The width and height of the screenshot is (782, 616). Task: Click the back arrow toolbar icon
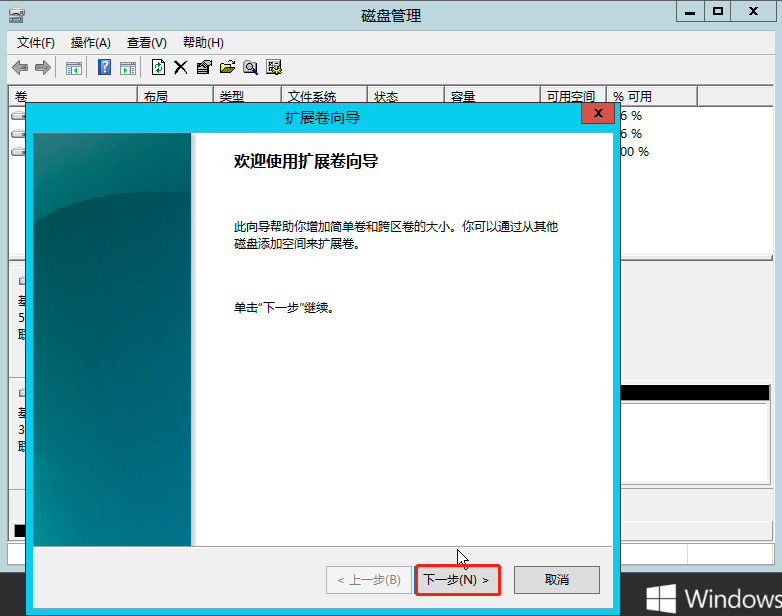coord(19,67)
